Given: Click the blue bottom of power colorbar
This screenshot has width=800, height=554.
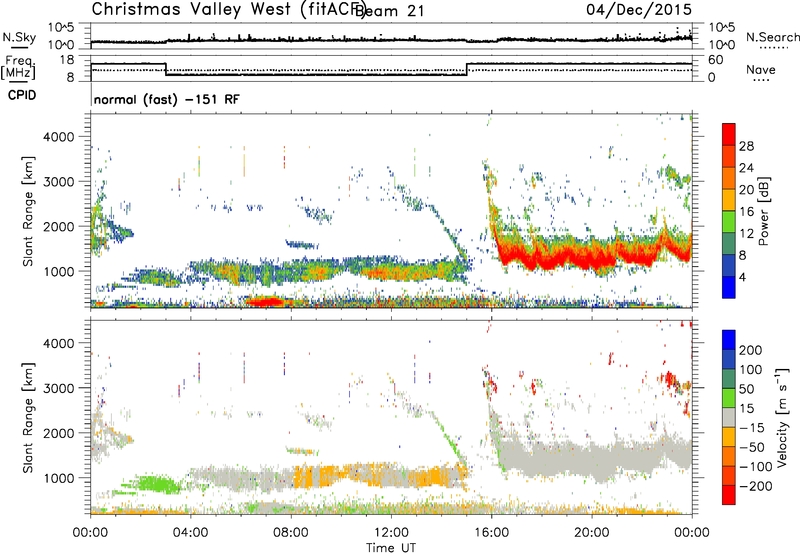Looking at the screenshot, I should (729, 288).
